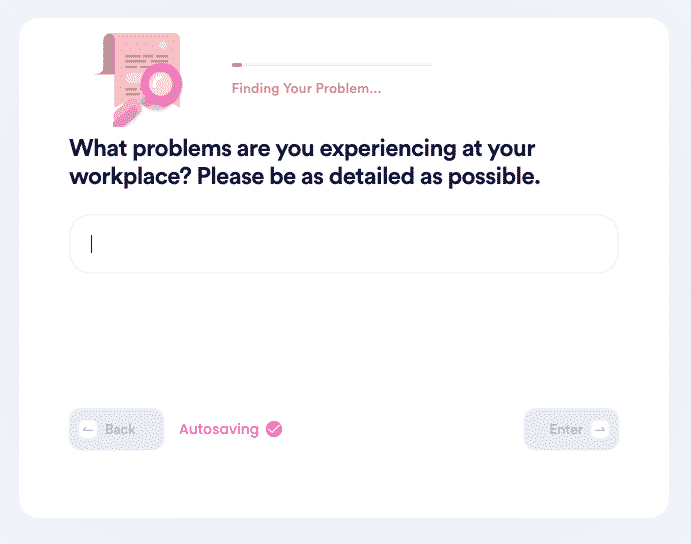
Task: Click the magnifying glass on the document
Action: [x=160, y=84]
